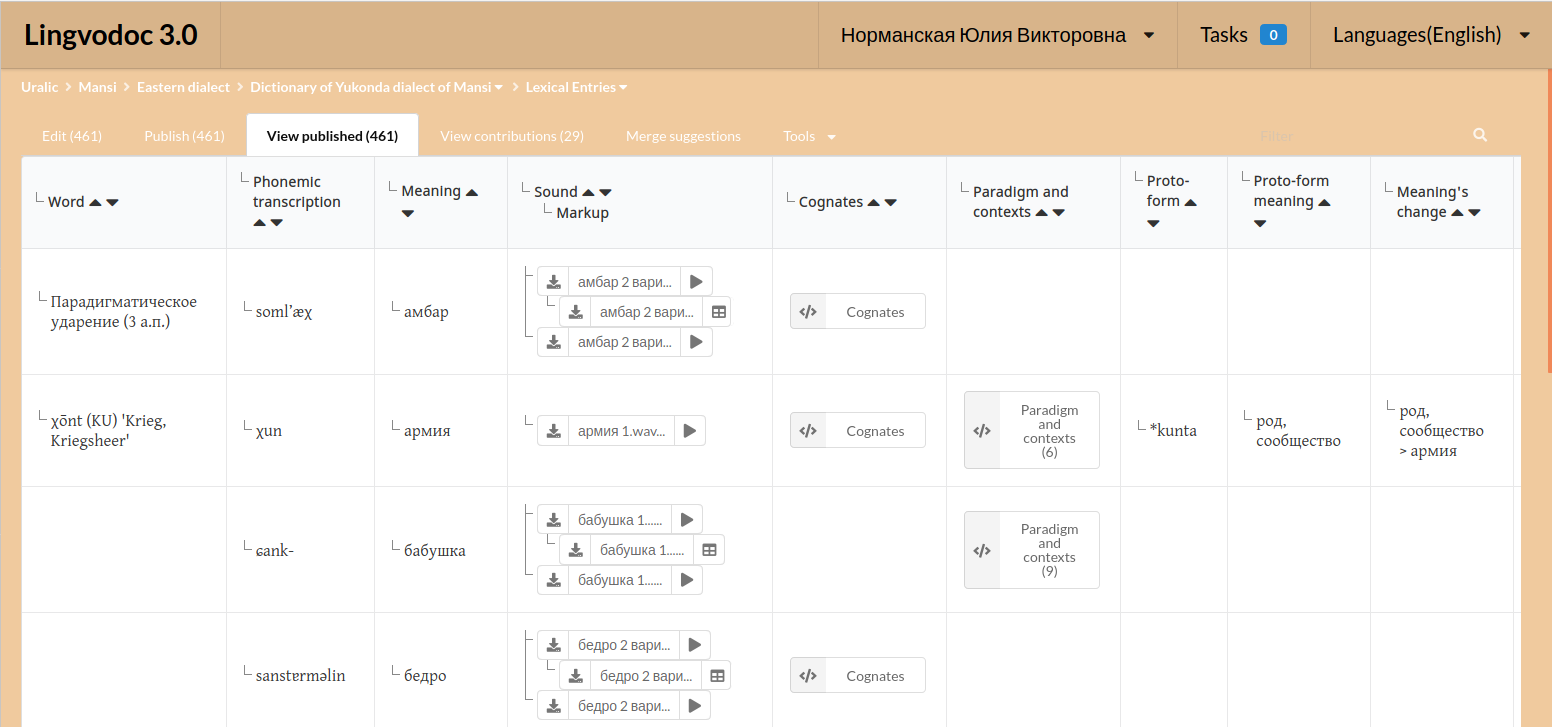The width and height of the screenshot is (1552, 727).
Task: Sort Word column ascending
Action: point(95,202)
